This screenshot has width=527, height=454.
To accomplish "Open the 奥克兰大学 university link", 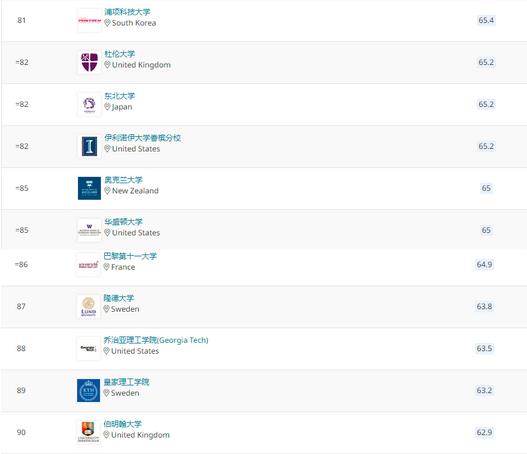I will click(x=123, y=180).
